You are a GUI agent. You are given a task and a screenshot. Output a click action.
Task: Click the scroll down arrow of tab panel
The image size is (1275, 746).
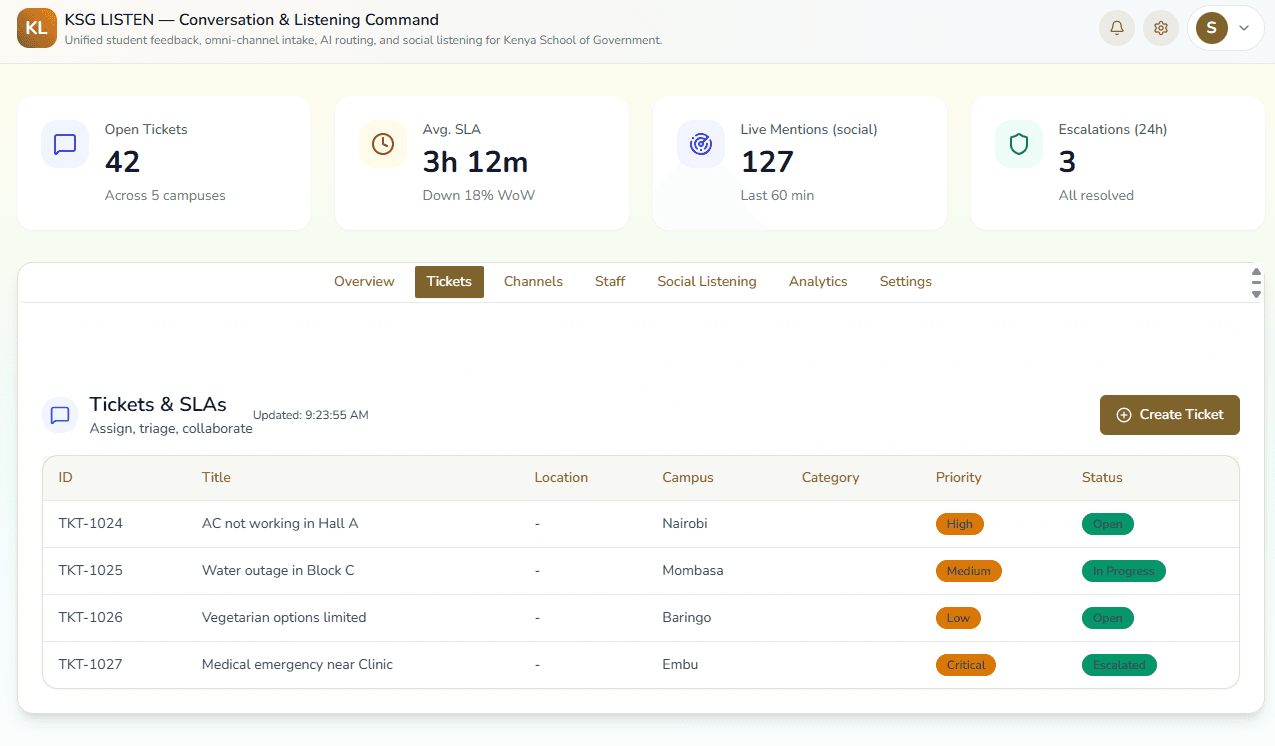pos(1257,294)
